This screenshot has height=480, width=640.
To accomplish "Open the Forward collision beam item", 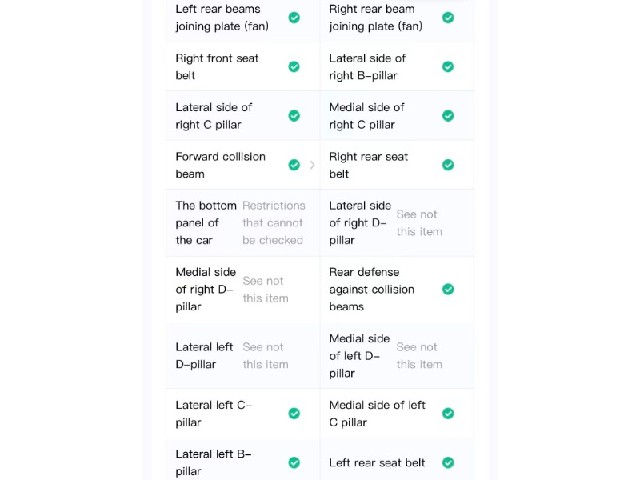I will click(243, 165).
